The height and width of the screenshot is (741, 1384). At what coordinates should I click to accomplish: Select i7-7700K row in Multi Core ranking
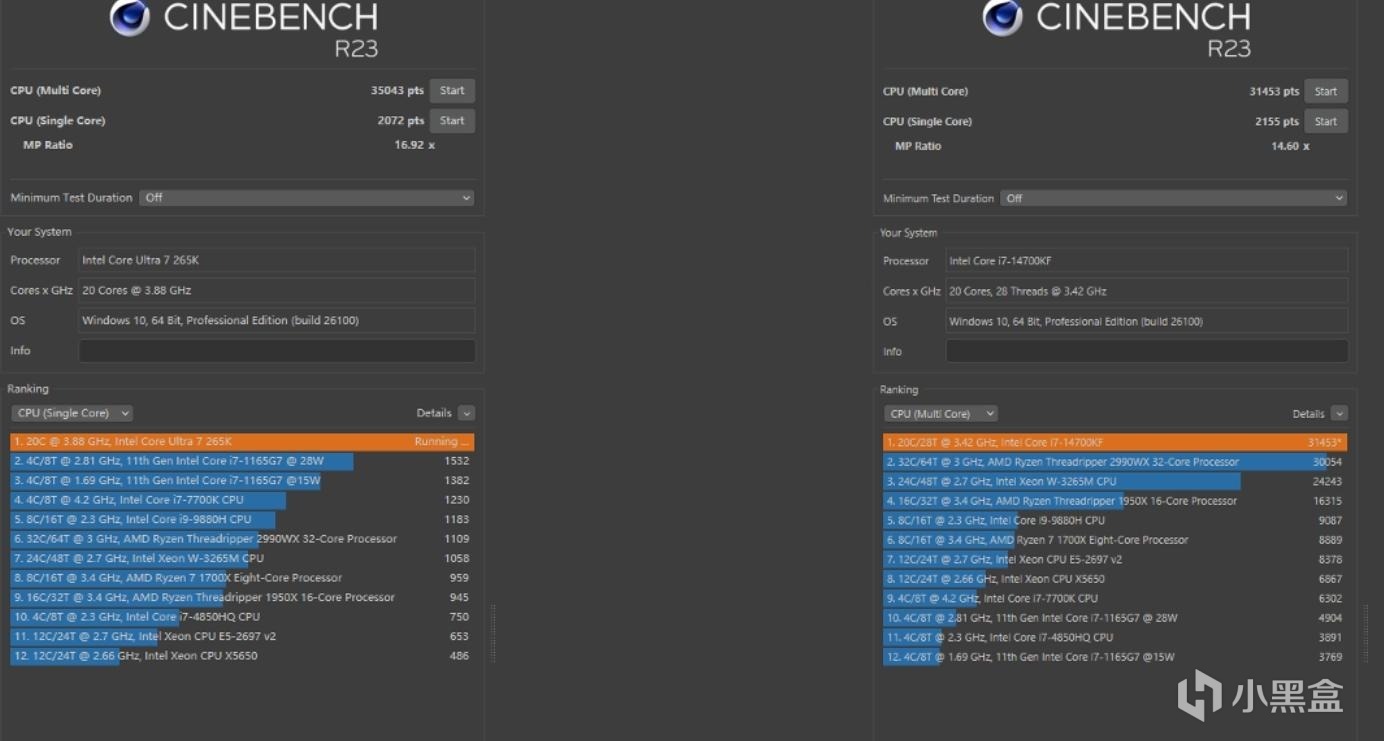click(x=1115, y=598)
